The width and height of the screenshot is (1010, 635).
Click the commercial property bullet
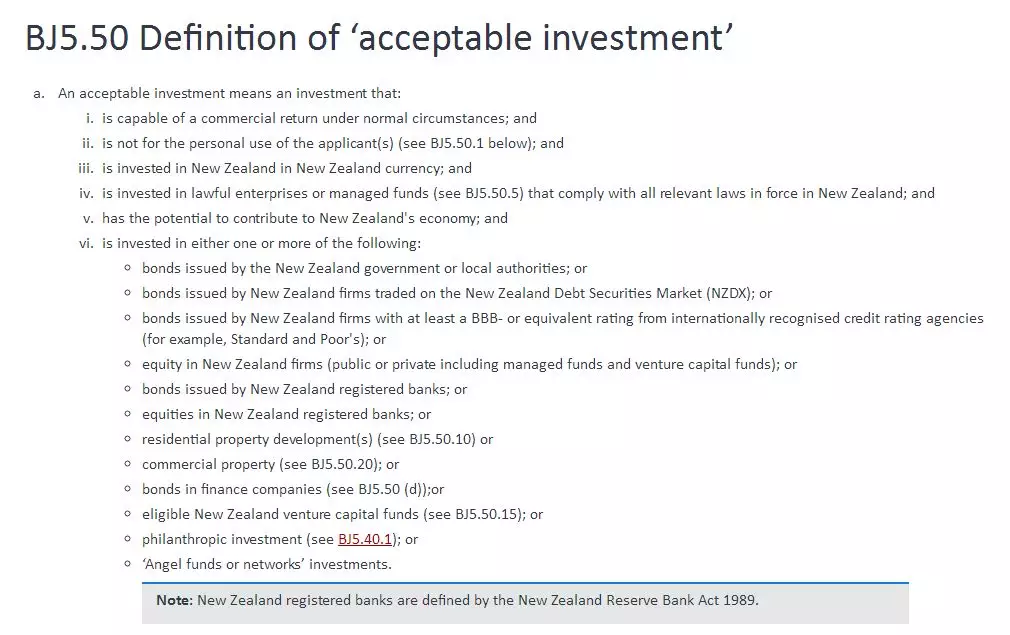click(270, 464)
